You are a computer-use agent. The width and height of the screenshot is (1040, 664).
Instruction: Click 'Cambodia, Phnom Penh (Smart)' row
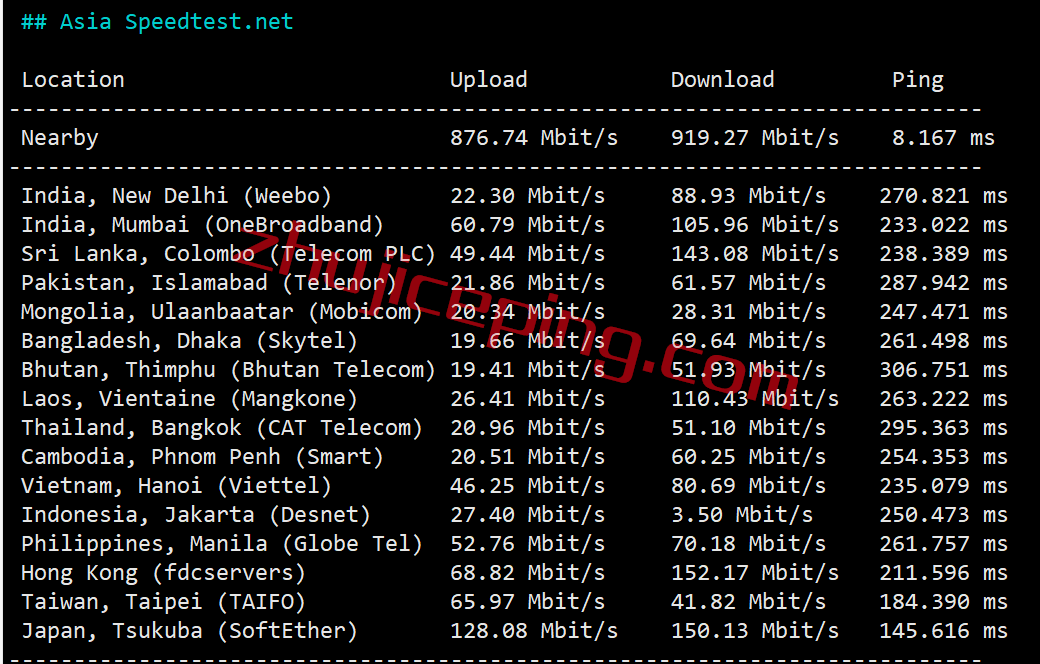202,457
